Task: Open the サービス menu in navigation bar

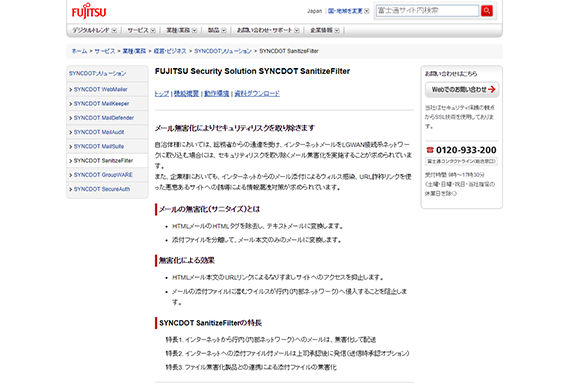Action: click(141, 30)
